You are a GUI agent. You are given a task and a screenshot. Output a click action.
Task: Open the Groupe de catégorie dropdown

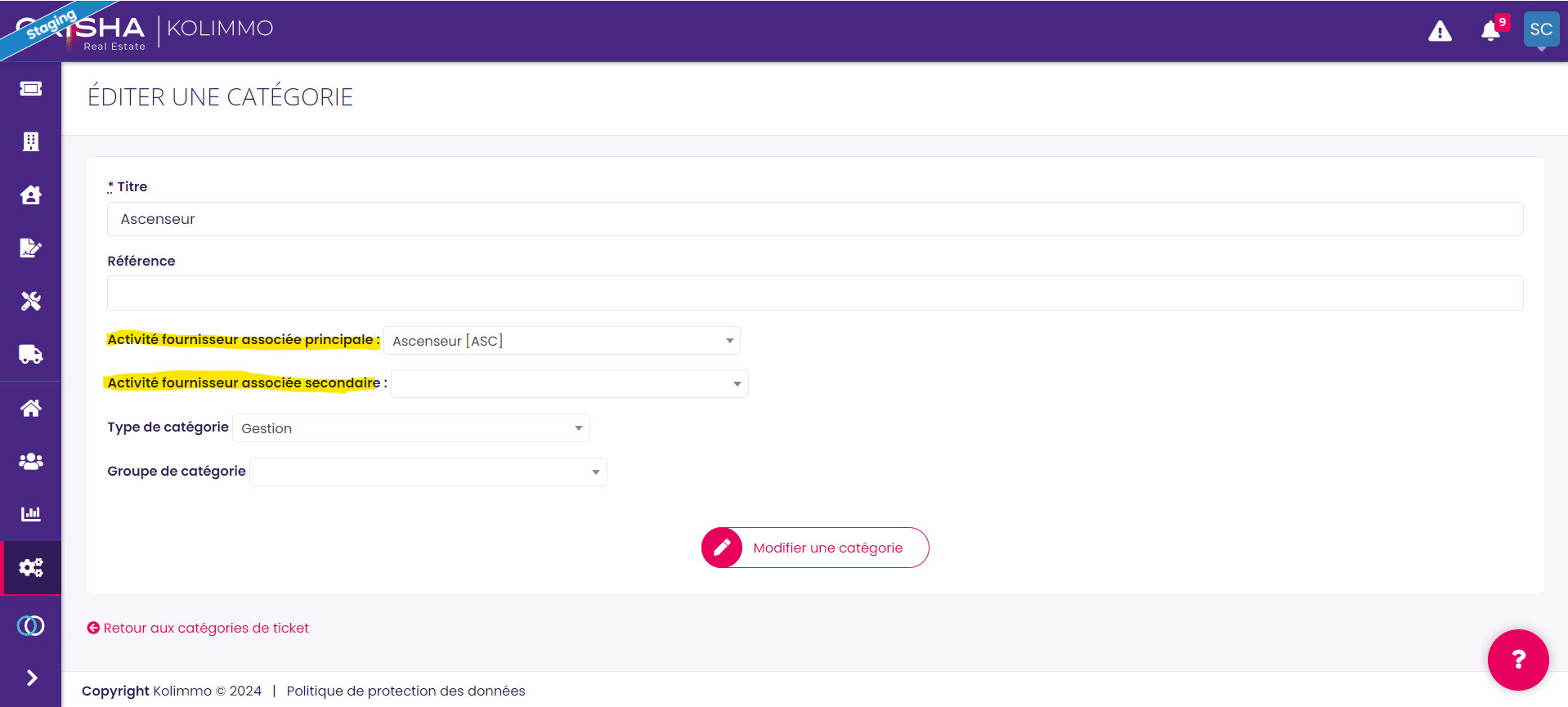tap(428, 472)
